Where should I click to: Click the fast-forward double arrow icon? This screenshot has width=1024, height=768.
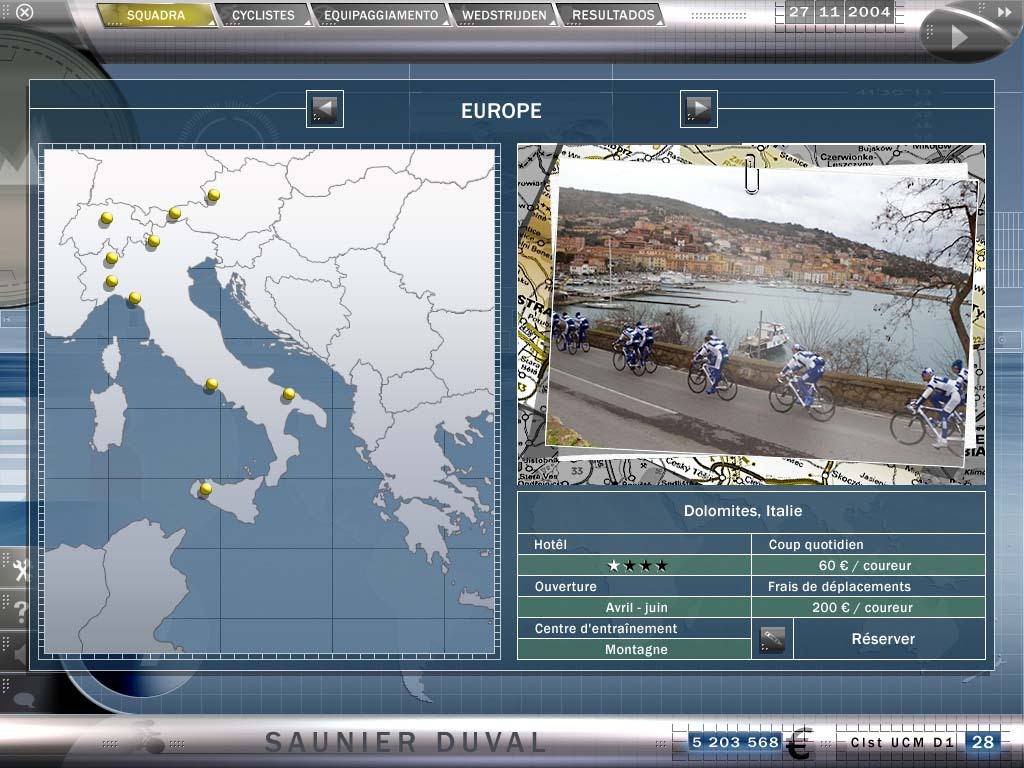tap(1004, 12)
